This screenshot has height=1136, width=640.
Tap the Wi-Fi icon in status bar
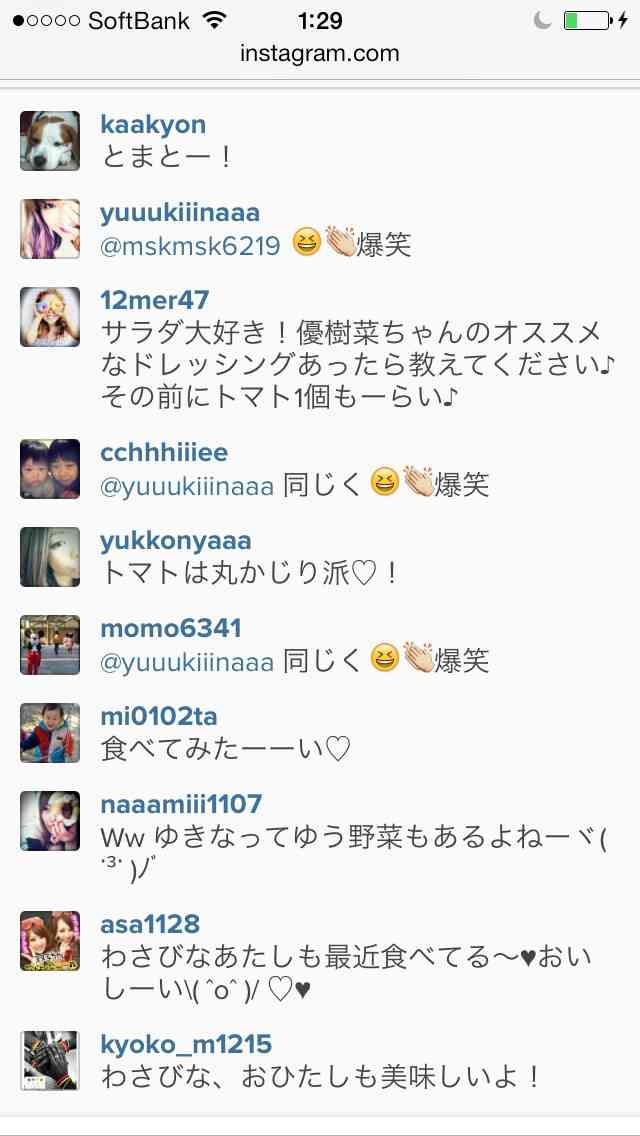(215, 20)
